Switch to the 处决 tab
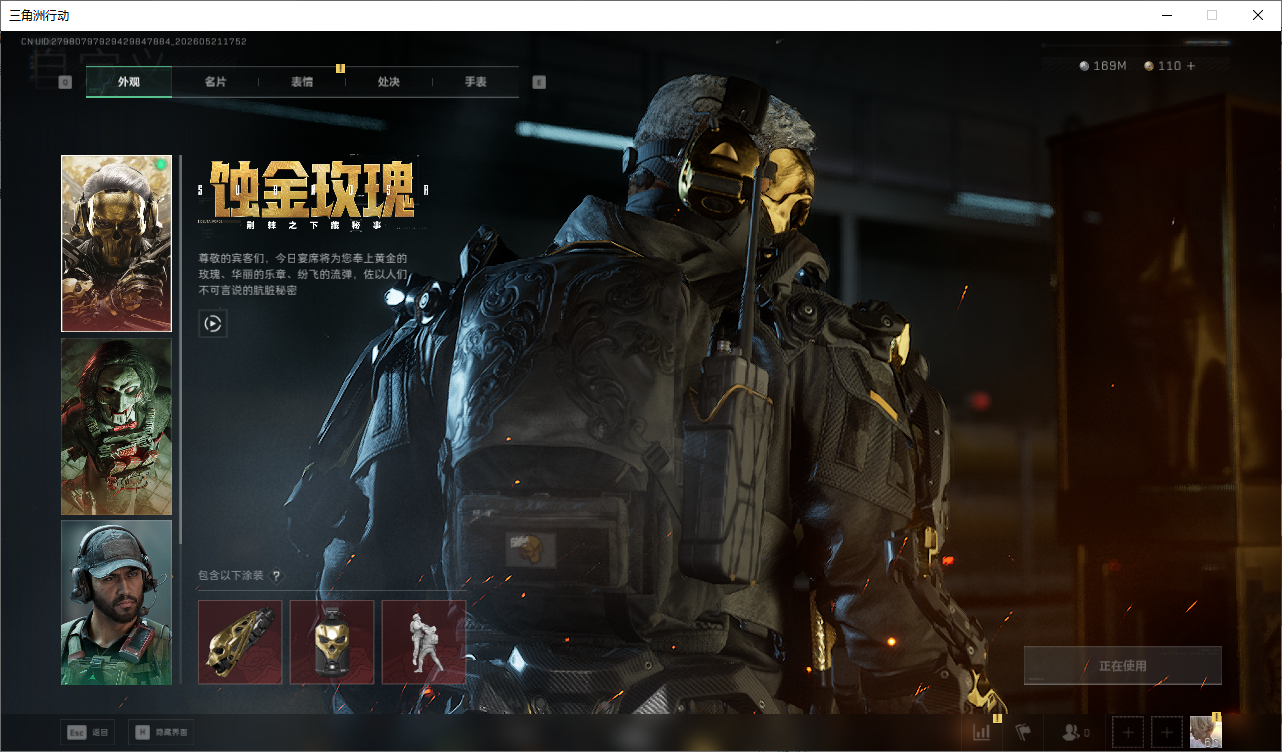Screen dimensions: 1282x752 pyautogui.click(x=389, y=82)
